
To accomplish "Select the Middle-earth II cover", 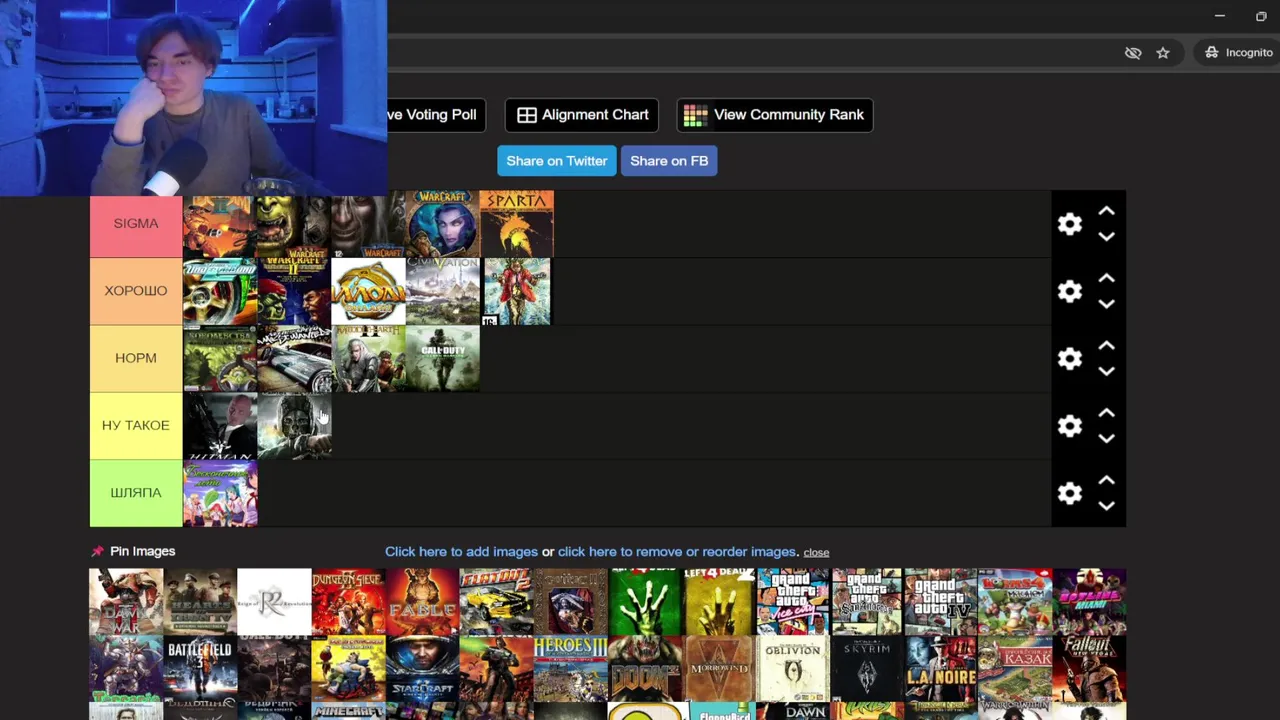I will pyautogui.click(x=368, y=358).
